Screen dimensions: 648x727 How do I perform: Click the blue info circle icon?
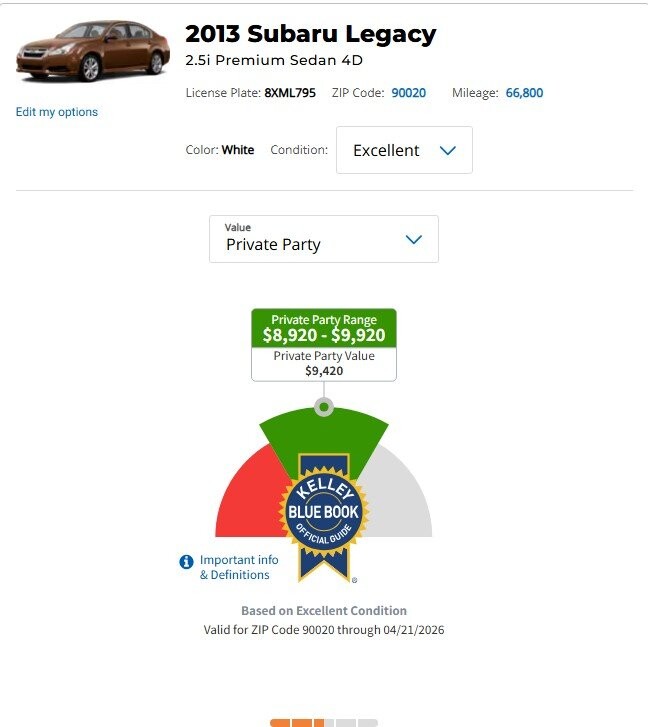point(186,562)
